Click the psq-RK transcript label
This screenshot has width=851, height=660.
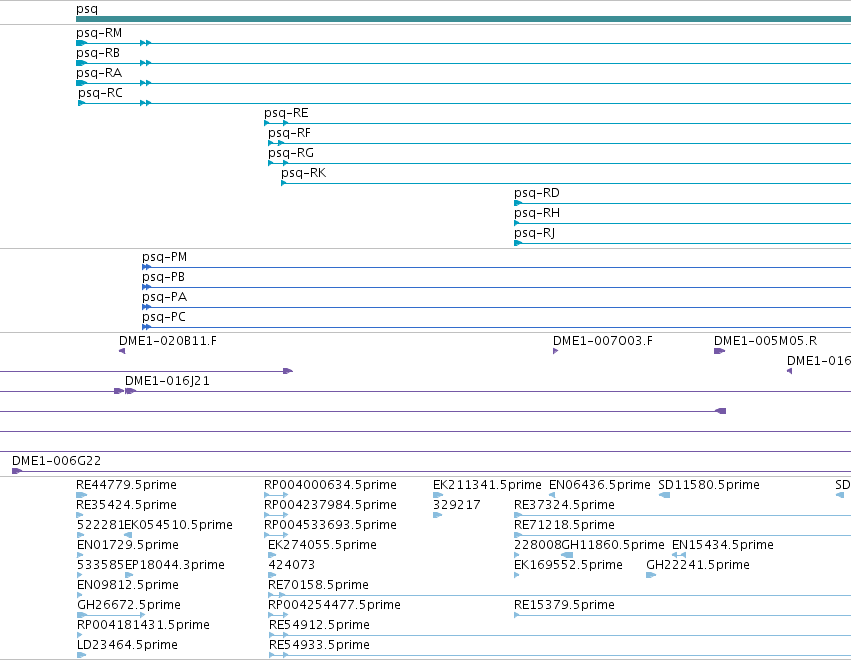click(x=303, y=173)
